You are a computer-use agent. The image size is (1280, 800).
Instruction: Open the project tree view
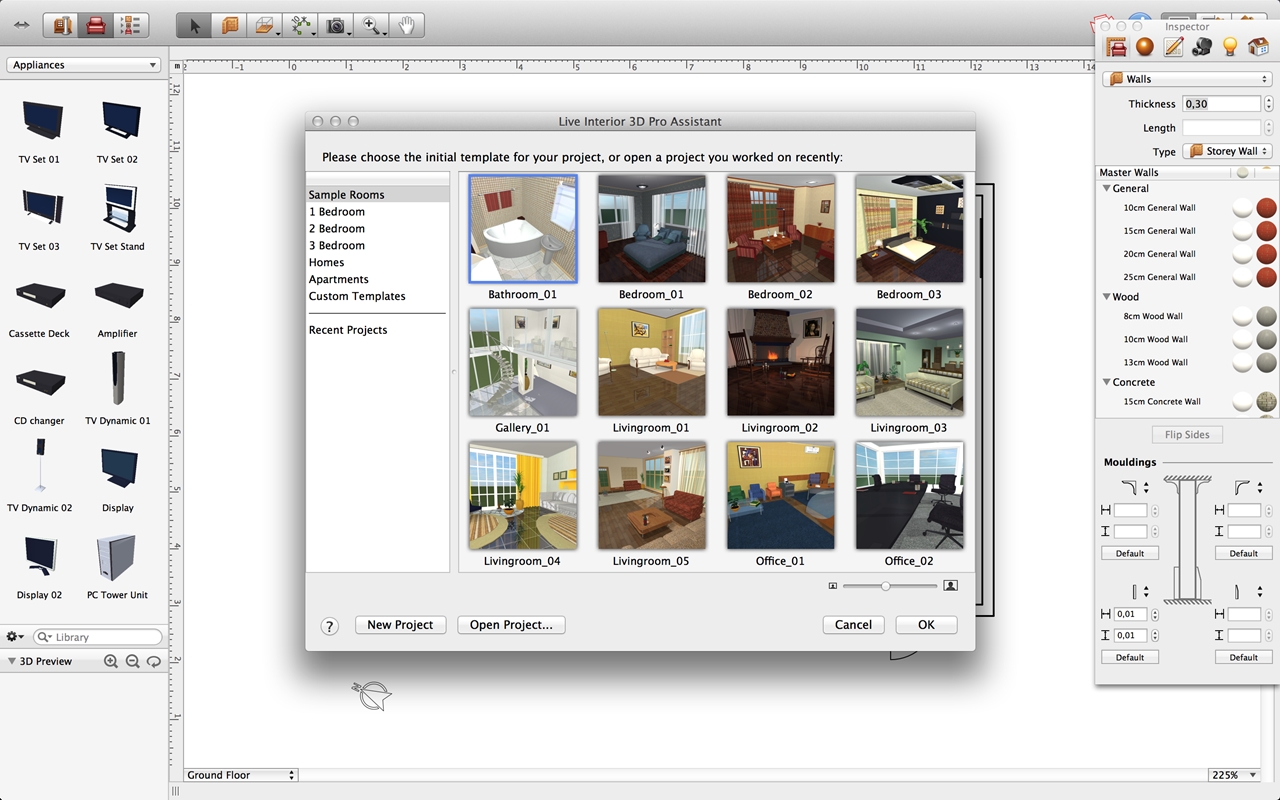(x=130, y=26)
